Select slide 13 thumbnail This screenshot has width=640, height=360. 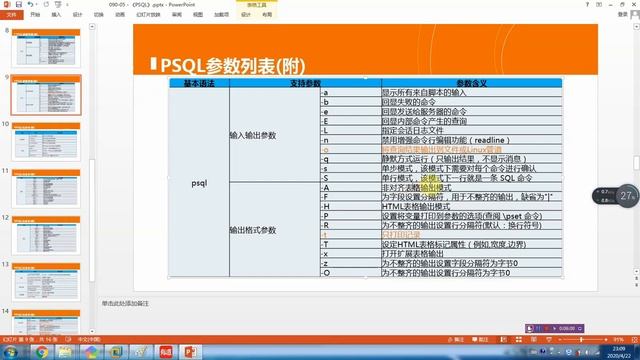coord(46,282)
